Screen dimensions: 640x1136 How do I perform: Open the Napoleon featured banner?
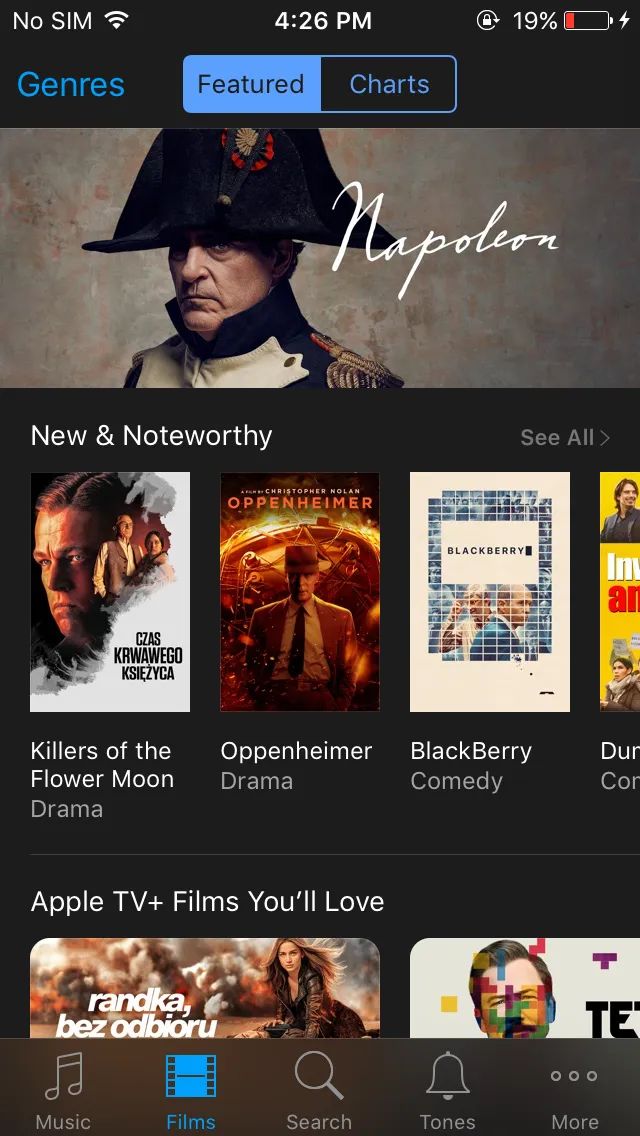click(x=320, y=258)
